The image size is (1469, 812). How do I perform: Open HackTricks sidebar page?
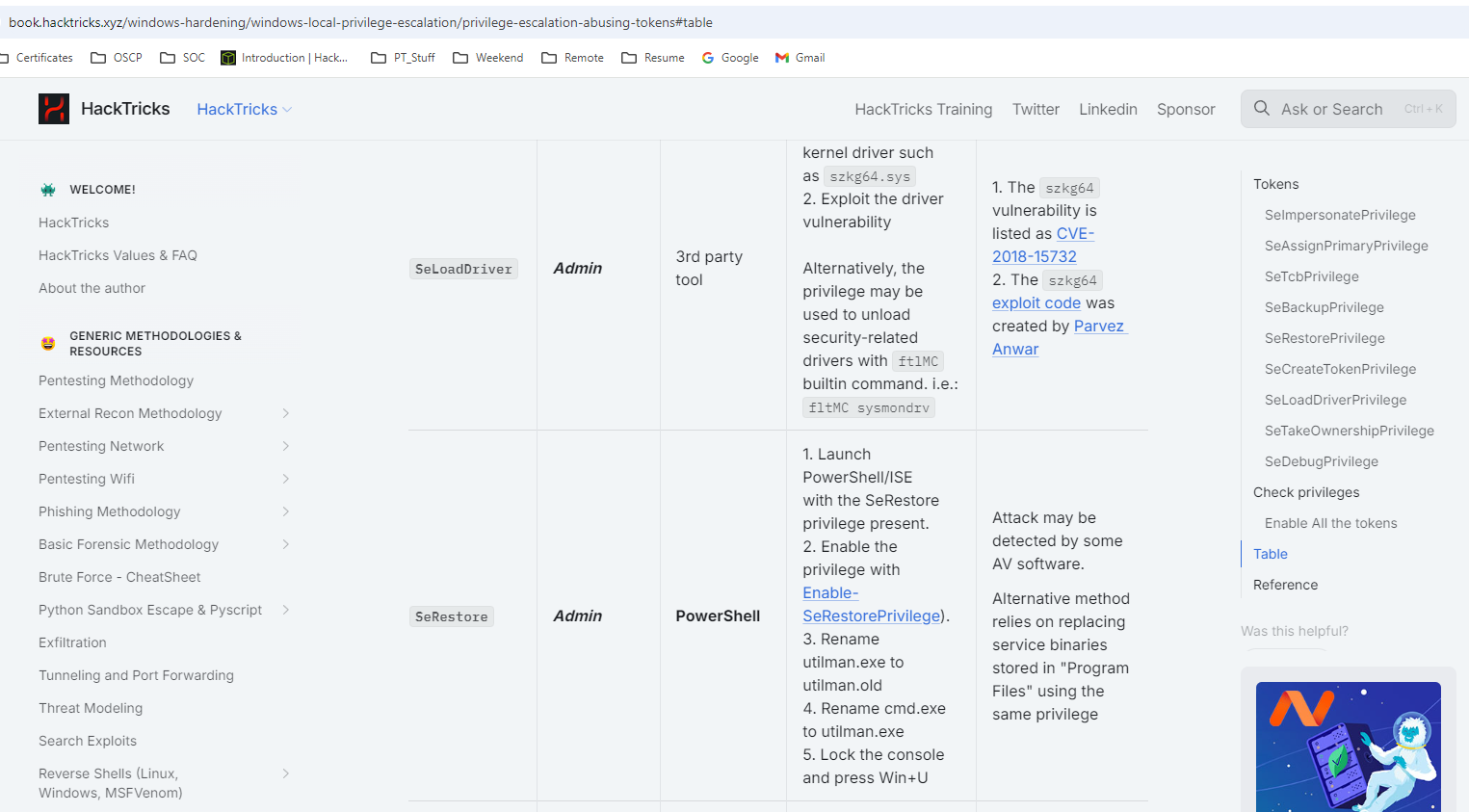click(73, 223)
